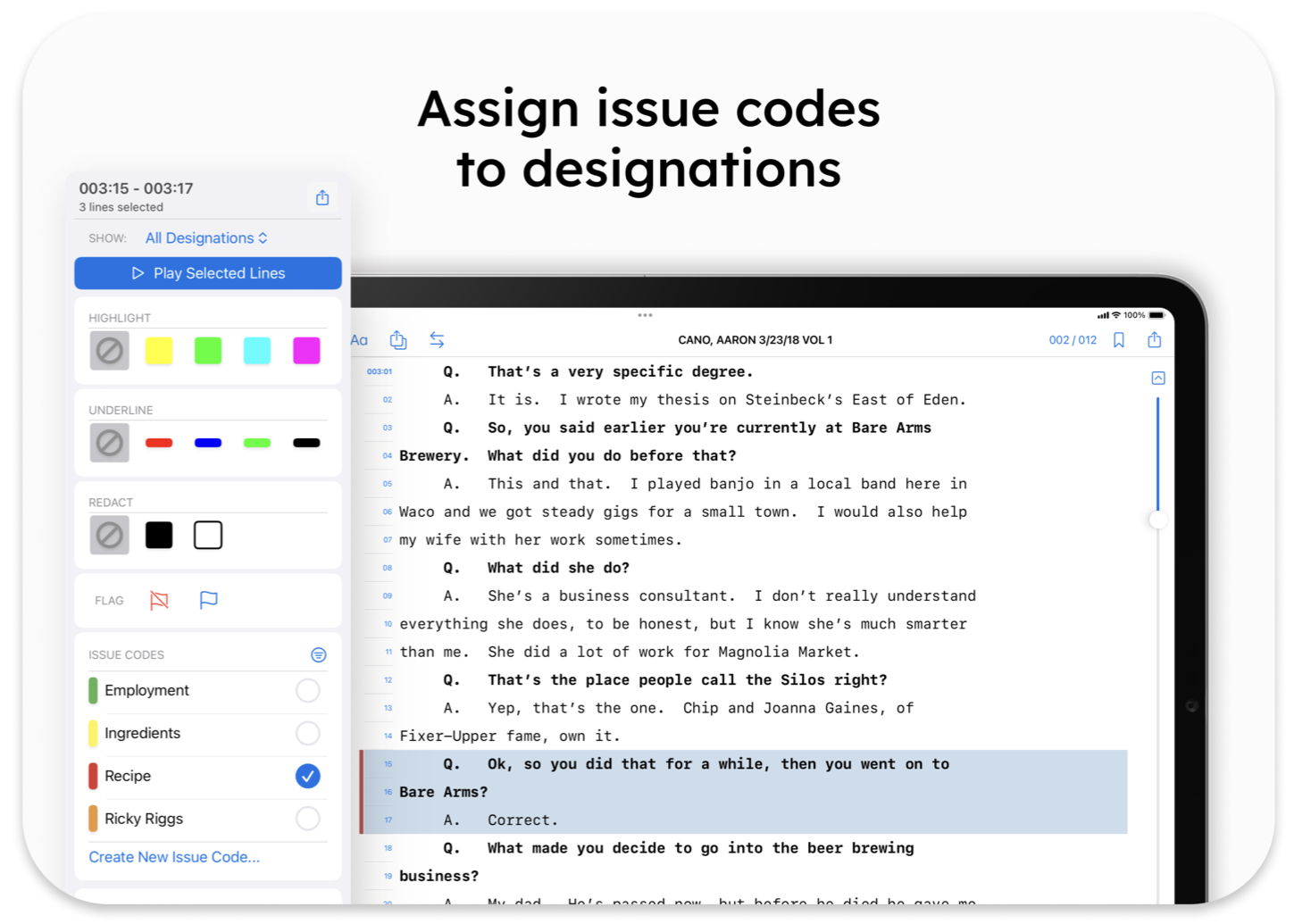1294x924 pixels.
Task: Click Create New Issue Code link
Action: pos(174,857)
